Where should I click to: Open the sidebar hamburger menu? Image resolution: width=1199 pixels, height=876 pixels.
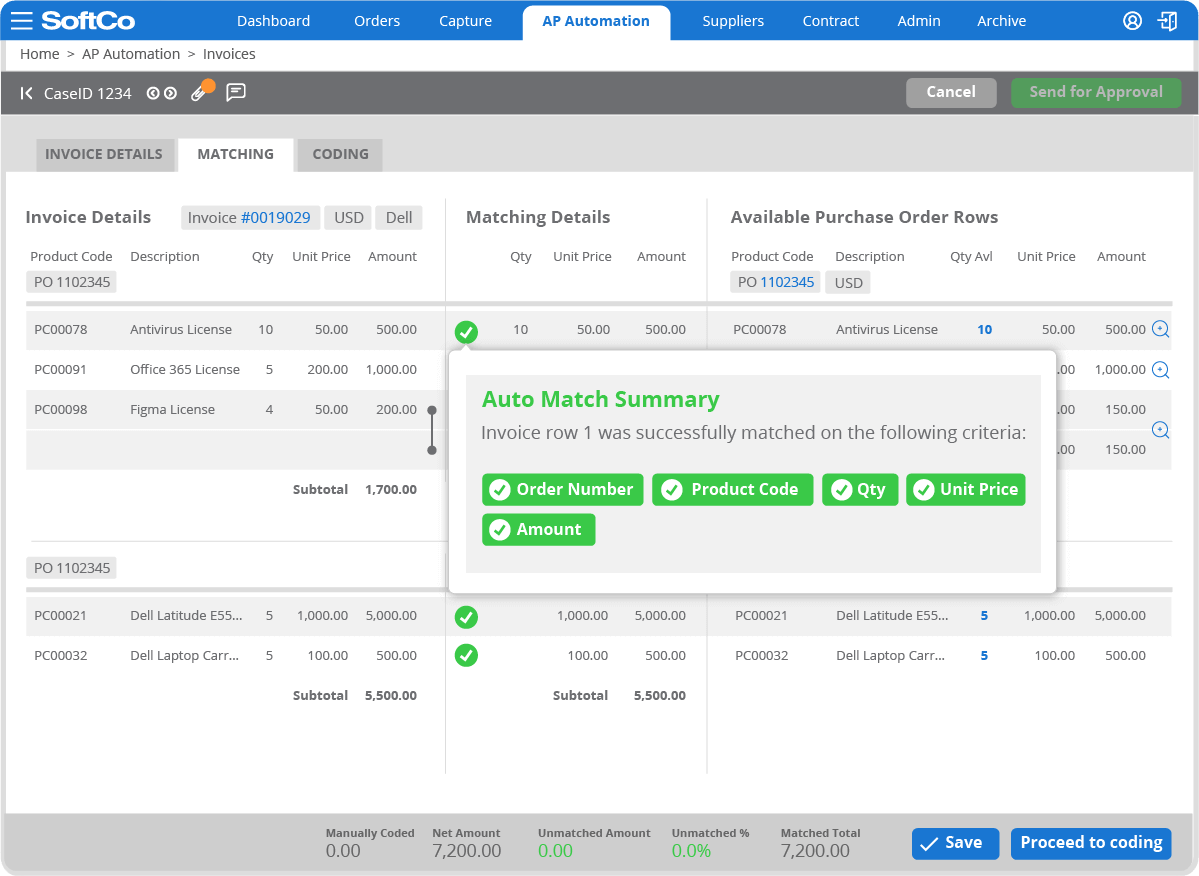pyautogui.click(x=21, y=20)
